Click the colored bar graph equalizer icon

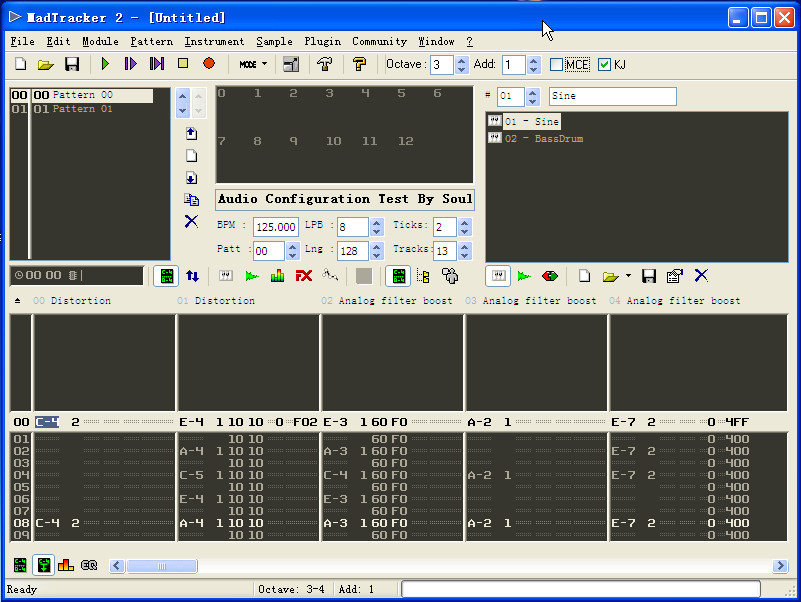point(278,275)
